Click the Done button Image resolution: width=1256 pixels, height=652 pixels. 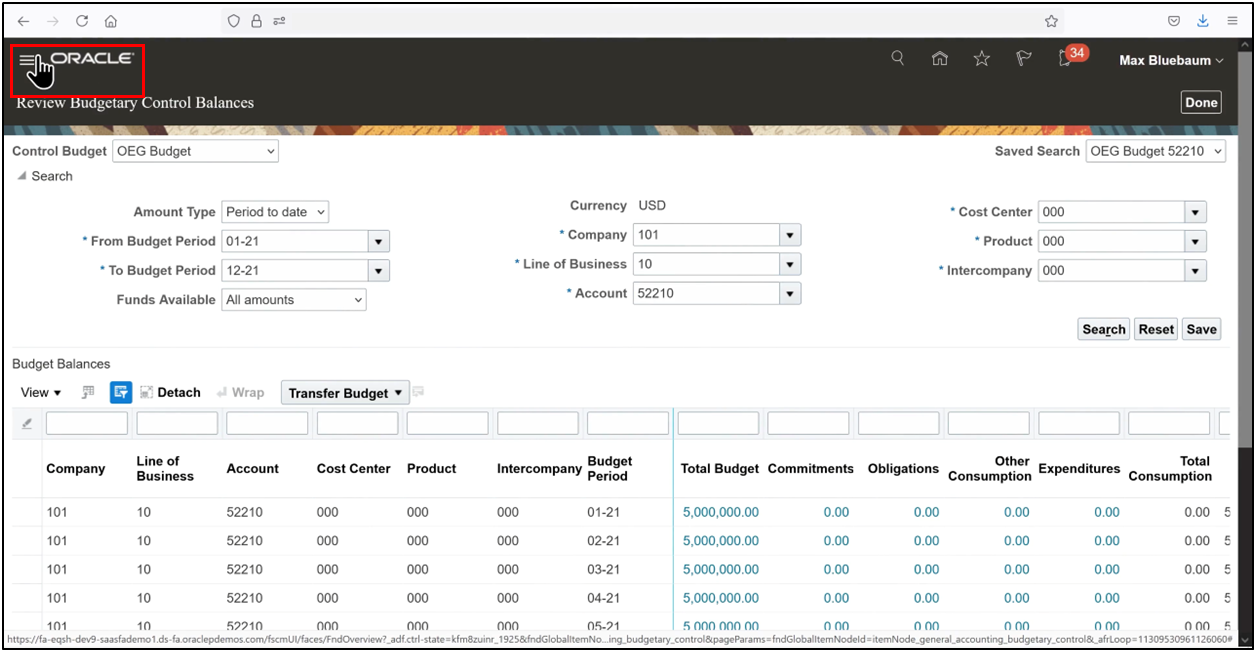(1200, 101)
